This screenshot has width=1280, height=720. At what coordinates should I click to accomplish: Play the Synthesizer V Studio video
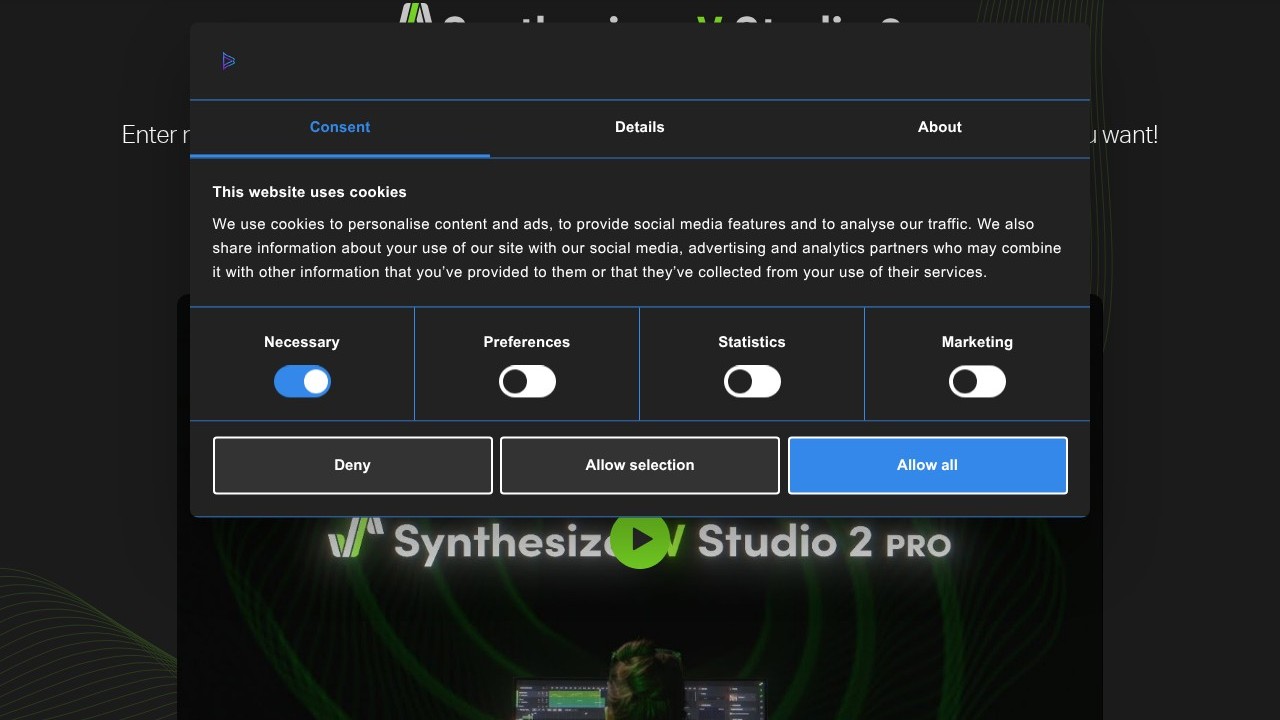tap(640, 541)
